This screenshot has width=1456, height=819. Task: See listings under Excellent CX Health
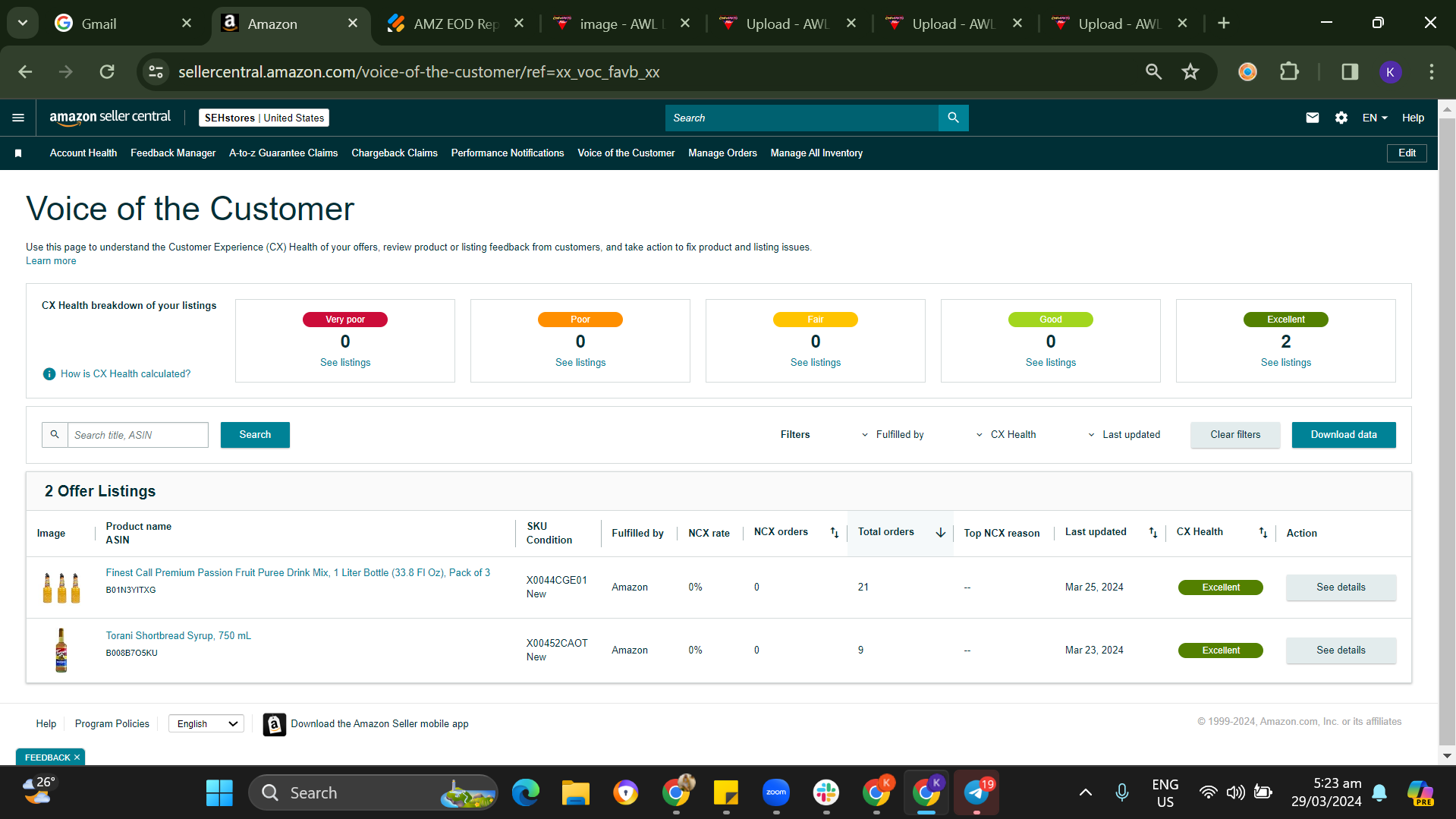coord(1285,363)
